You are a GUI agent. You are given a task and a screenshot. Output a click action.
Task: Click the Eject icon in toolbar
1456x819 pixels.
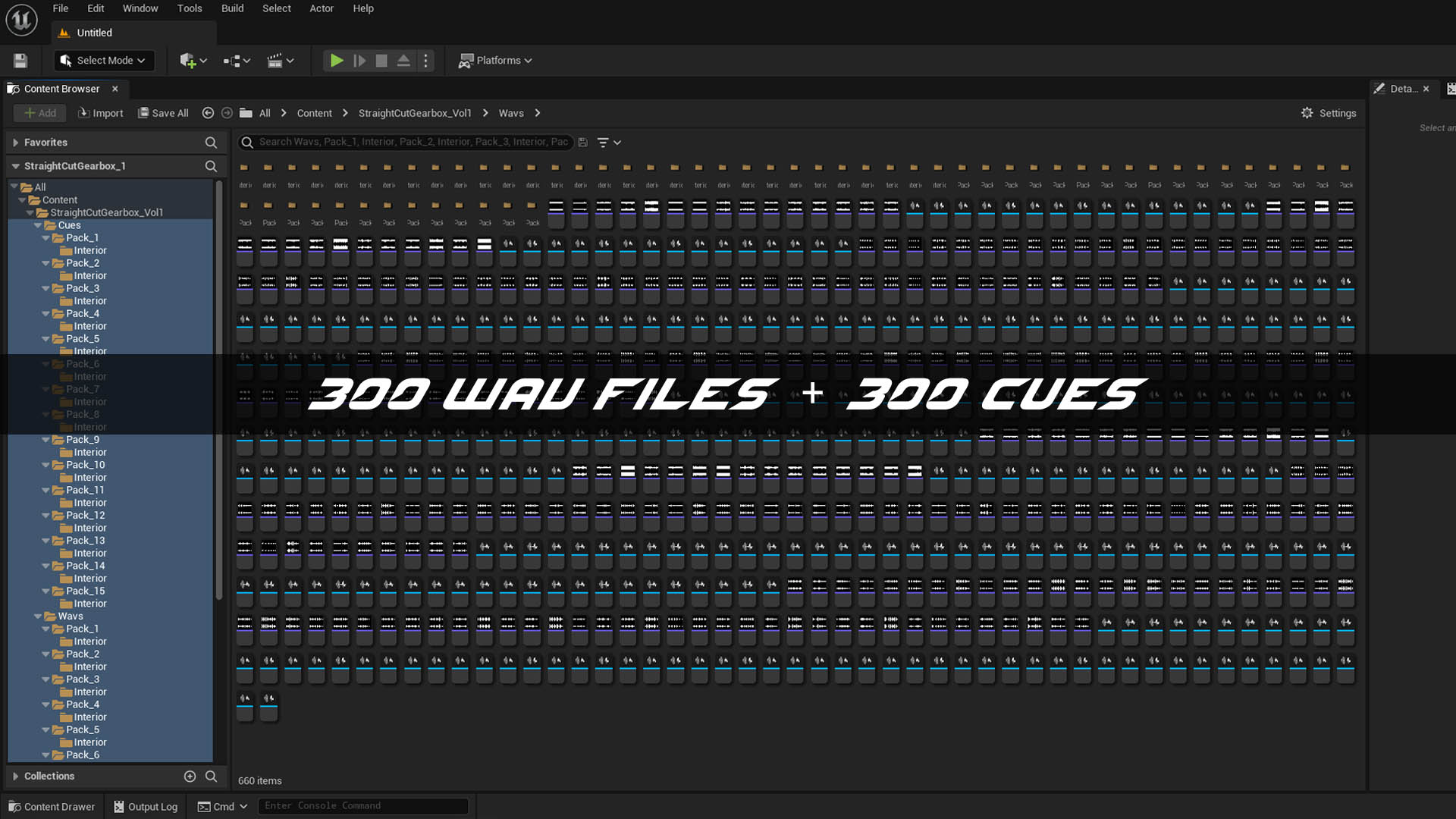(403, 61)
